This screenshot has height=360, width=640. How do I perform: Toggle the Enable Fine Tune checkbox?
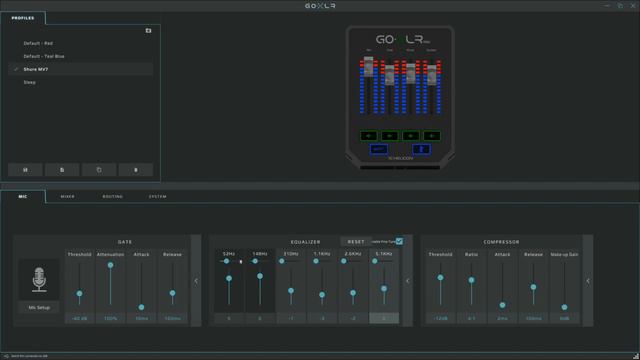pyautogui.click(x=399, y=242)
